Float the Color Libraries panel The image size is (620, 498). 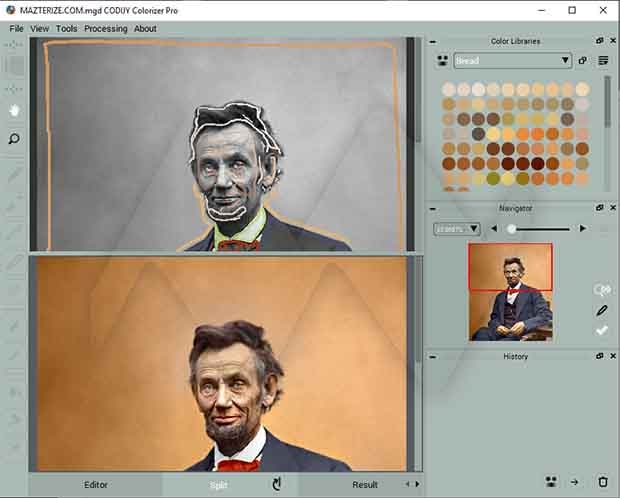[599, 41]
